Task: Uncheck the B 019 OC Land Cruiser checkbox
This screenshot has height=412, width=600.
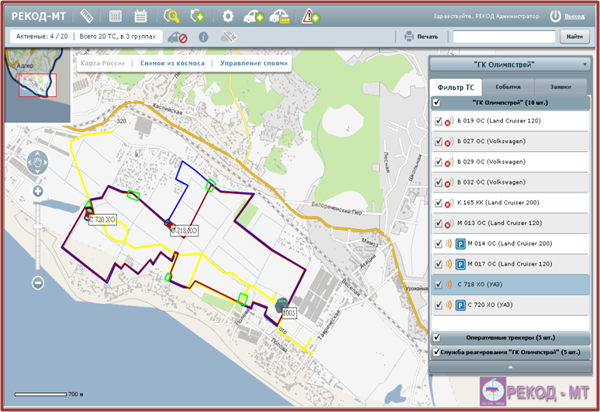Action: (x=438, y=121)
